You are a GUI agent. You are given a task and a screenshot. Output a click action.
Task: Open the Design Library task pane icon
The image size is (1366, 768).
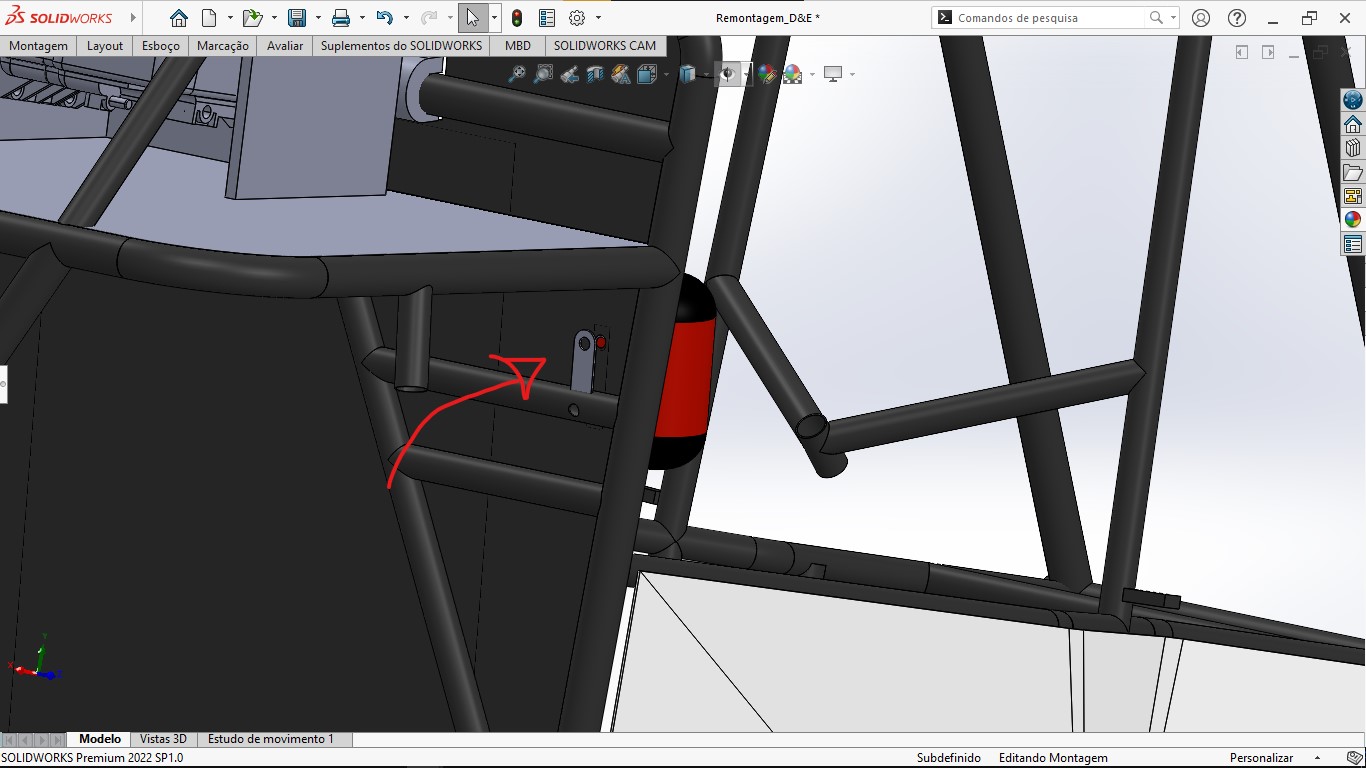(x=1353, y=148)
